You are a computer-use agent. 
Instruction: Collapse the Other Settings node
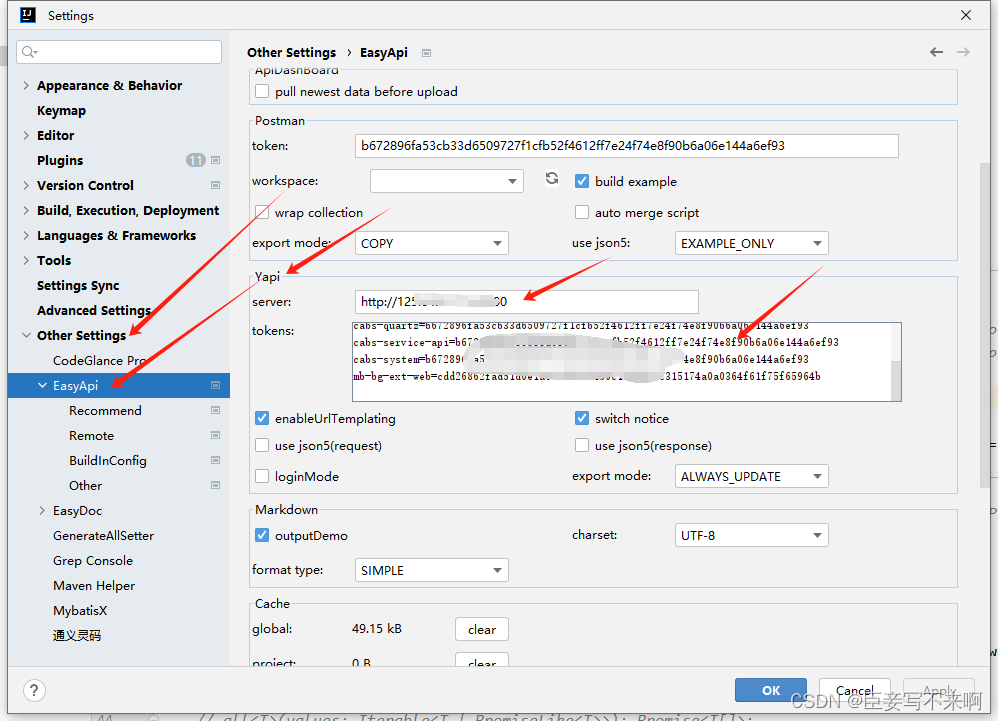tap(26, 335)
